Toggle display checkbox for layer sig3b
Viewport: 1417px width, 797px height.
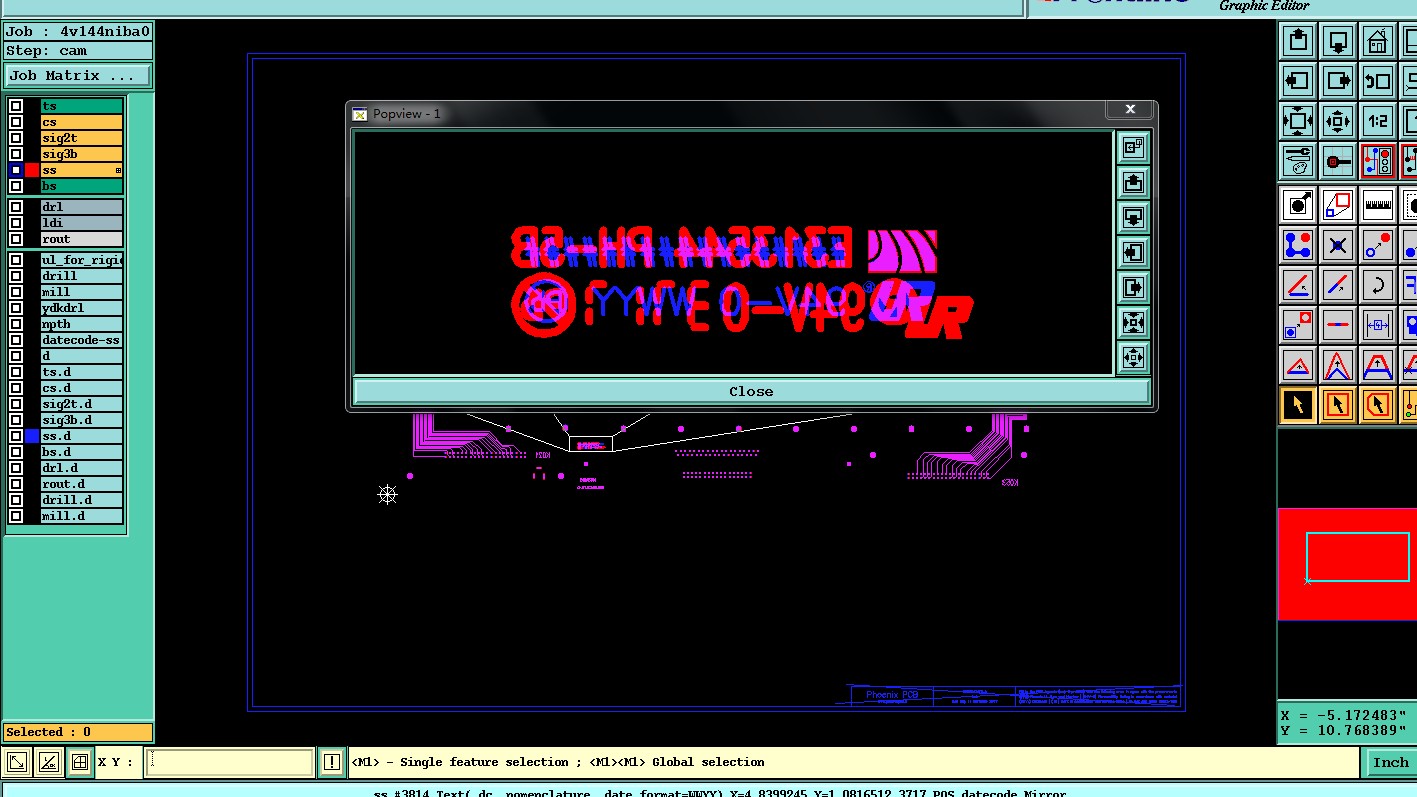(x=16, y=154)
